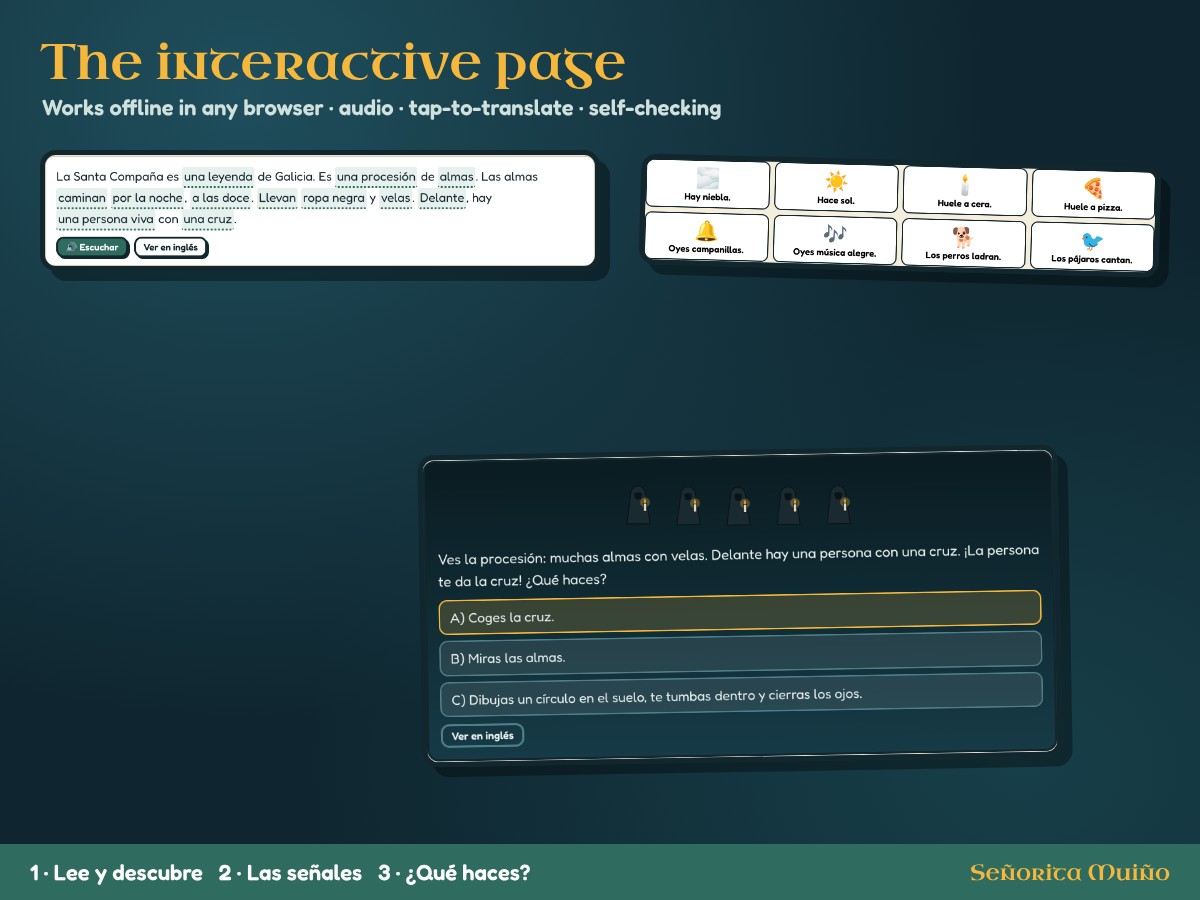The image size is (1200, 900).
Task: Click the Señorita Muiño brand name
Action: 1069,873
